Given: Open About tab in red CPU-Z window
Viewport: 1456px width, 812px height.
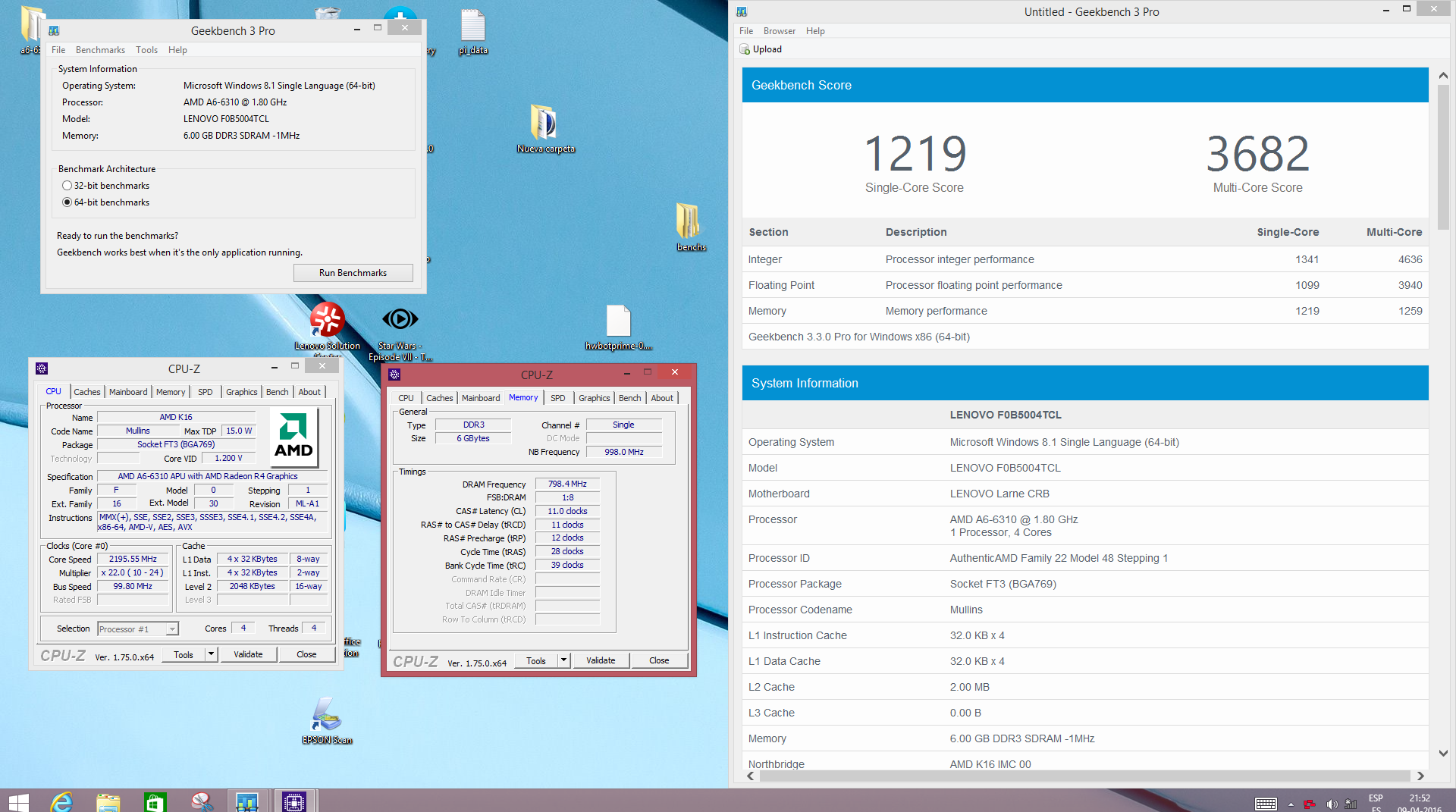Looking at the screenshot, I should [x=661, y=398].
